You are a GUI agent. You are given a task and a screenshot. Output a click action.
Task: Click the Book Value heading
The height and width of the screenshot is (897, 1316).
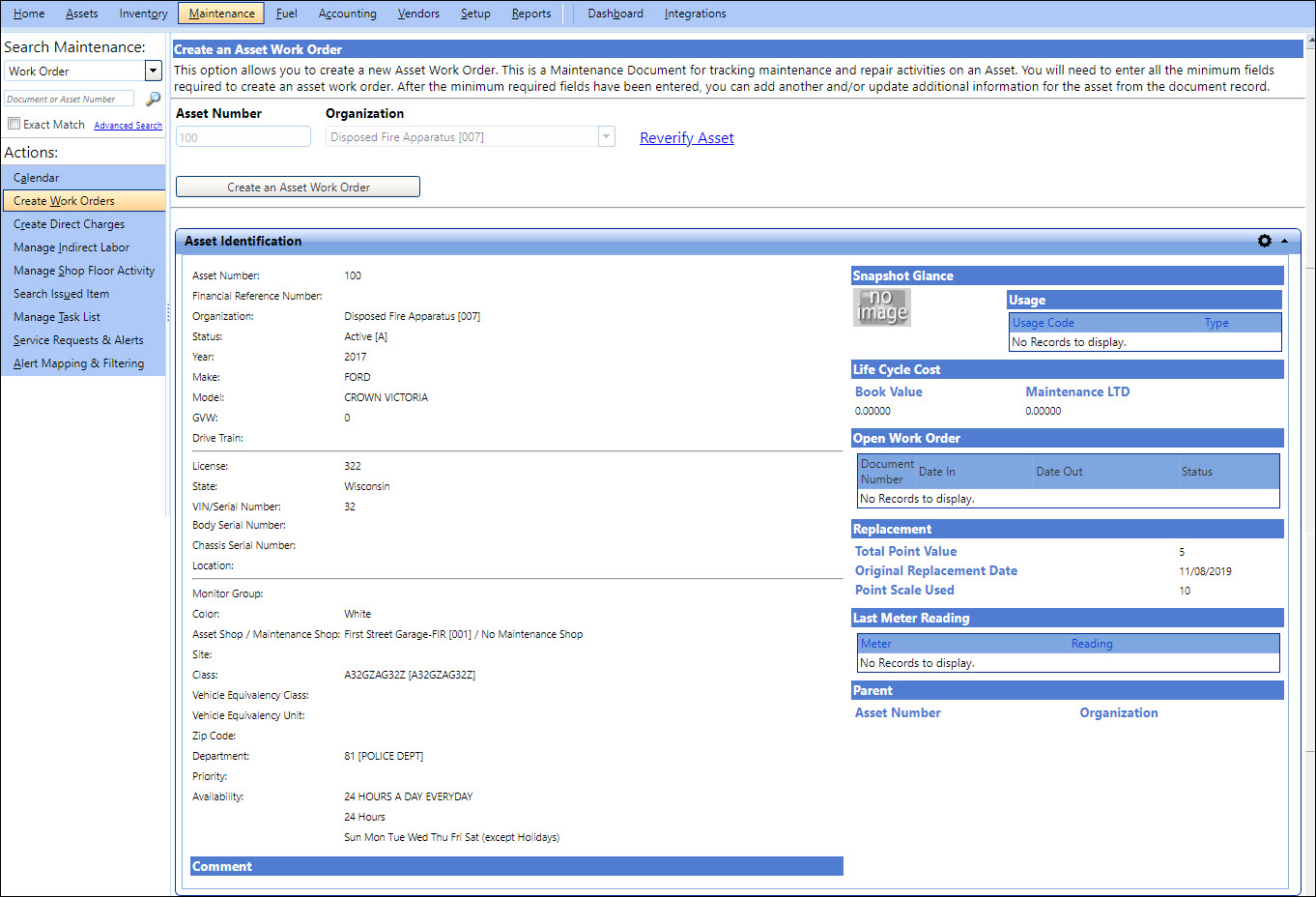[x=889, y=391]
